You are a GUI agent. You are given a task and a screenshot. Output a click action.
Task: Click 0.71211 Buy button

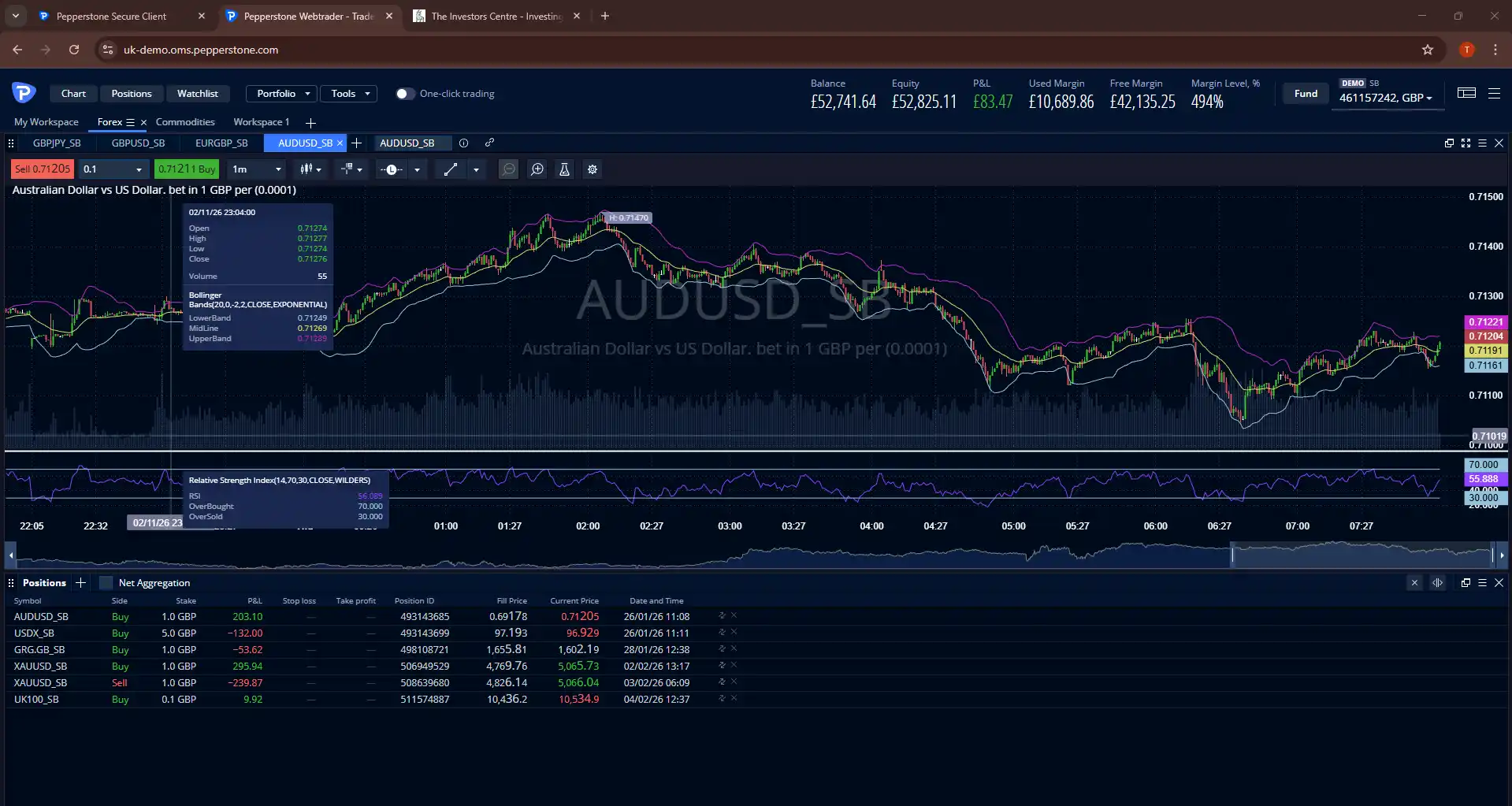pyautogui.click(x=187, y=169)
